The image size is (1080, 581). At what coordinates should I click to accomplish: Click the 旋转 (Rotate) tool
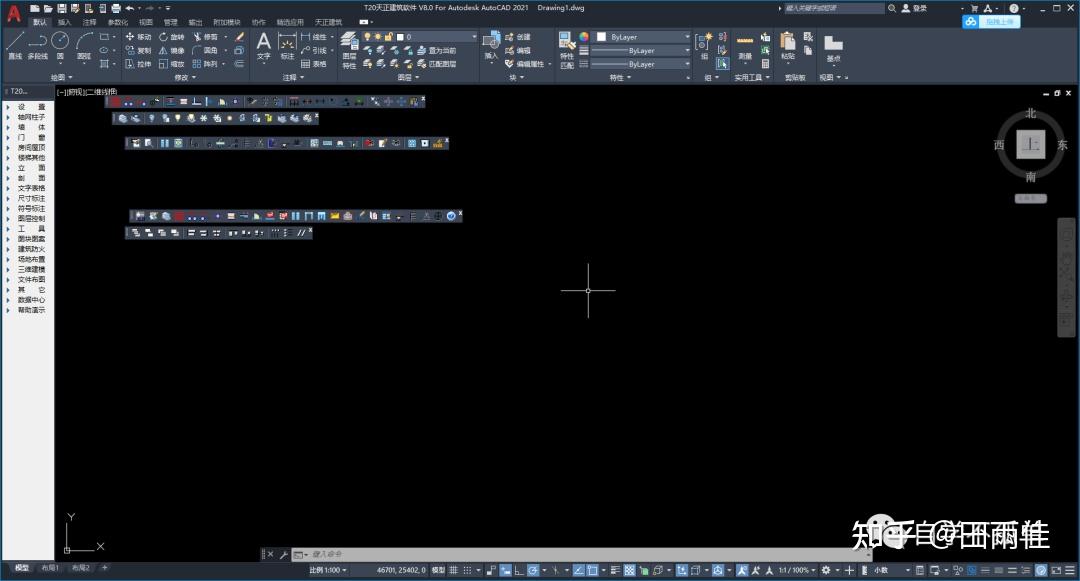172,36
